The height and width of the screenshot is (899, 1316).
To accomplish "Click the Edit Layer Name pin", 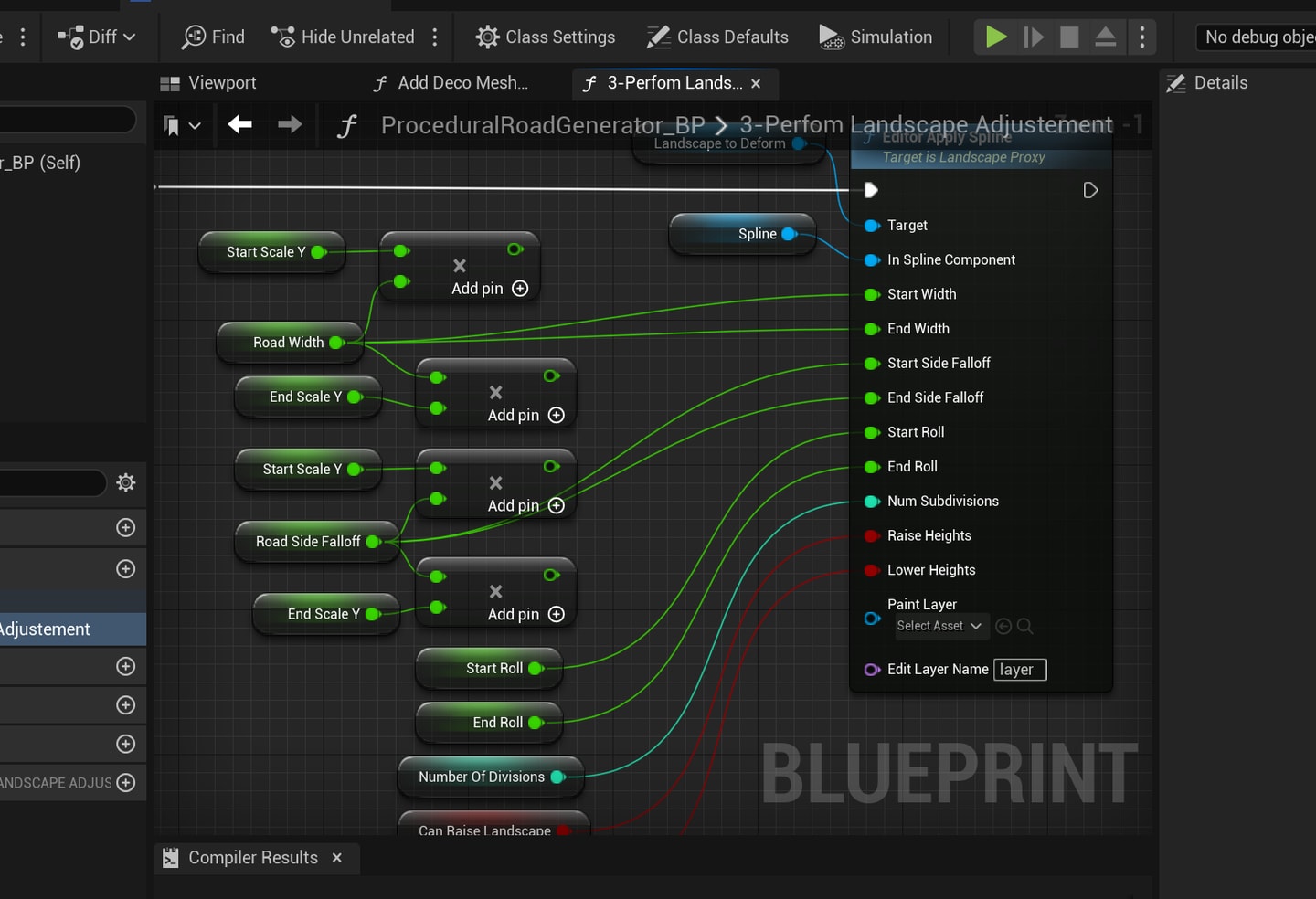I will point(872,670).
